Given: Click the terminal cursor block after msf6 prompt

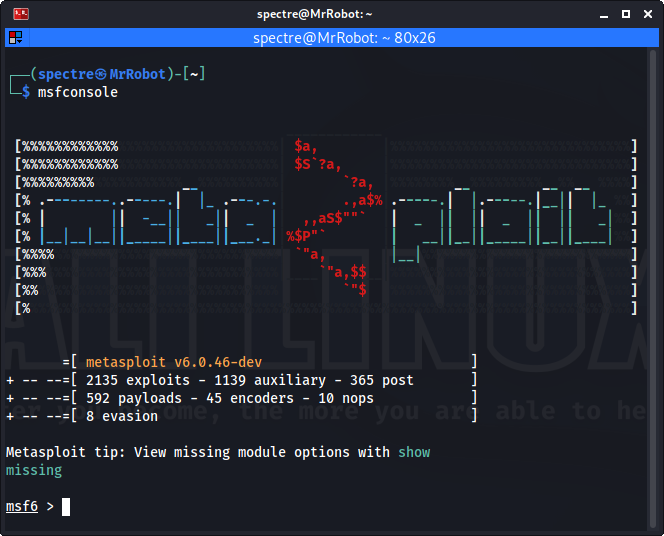Looking at the screenshot, I should click(x=66, y=507).
